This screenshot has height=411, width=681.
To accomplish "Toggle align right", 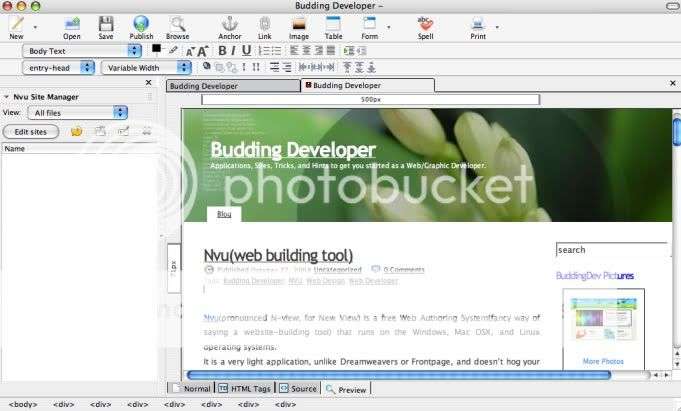I will (x=319, y=50).
